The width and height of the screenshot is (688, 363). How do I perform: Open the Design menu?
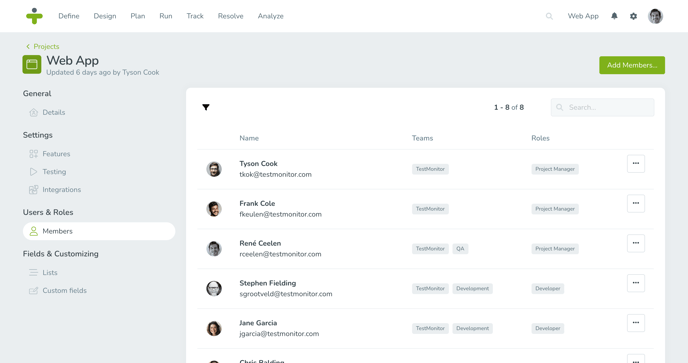pyautogui.click(x=105, y=16)
